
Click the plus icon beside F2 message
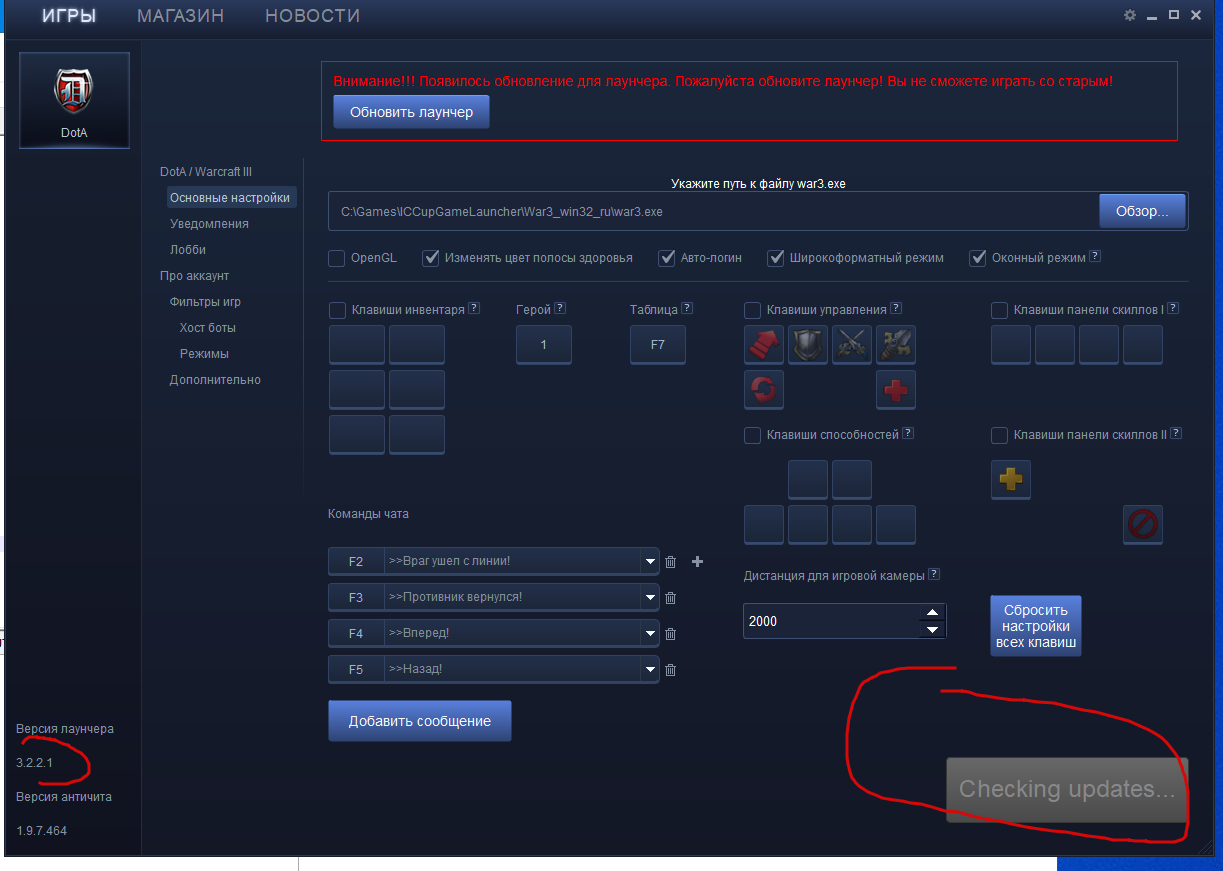pyautogui.click(x=698, y=562)
